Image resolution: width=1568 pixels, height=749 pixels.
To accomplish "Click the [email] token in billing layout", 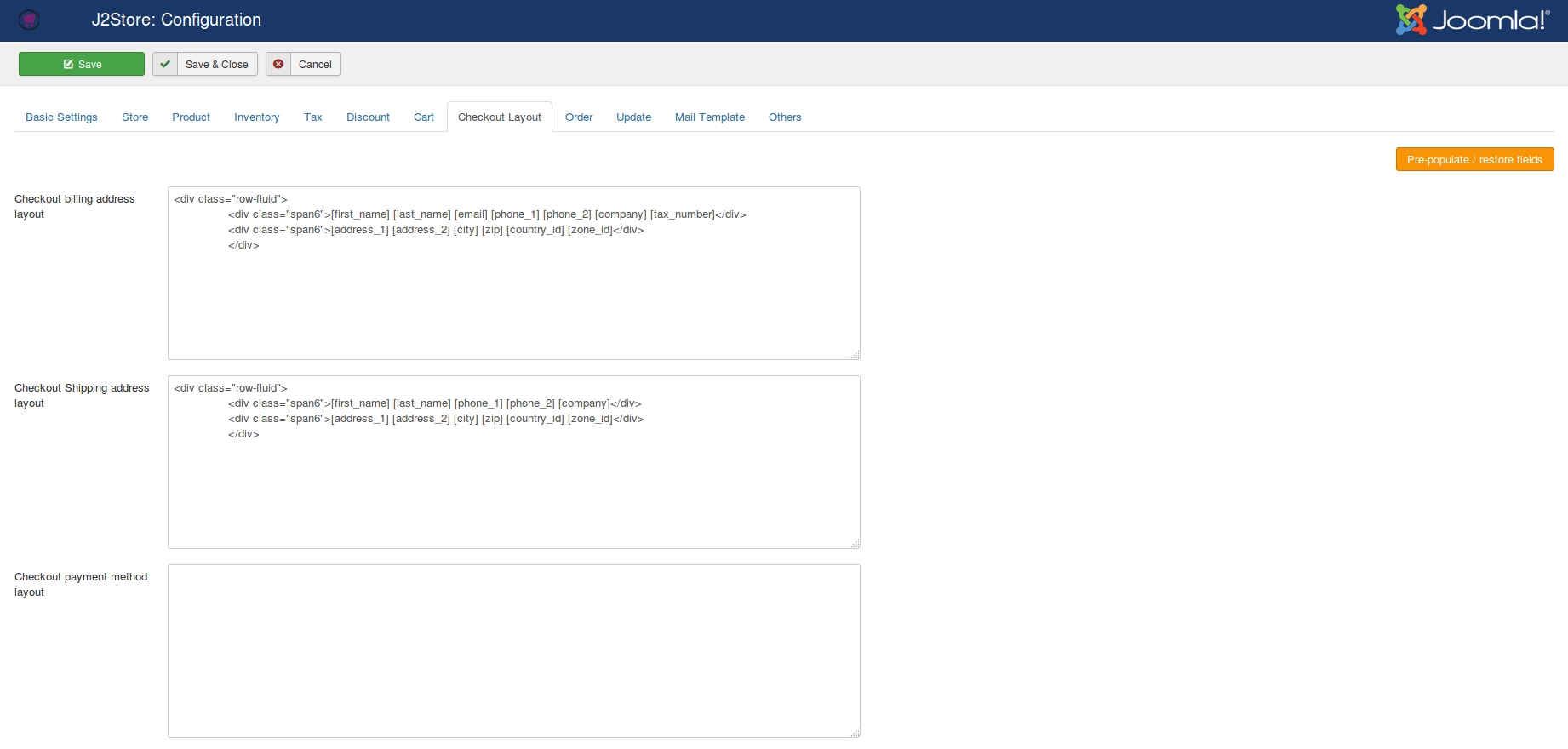I will point(471,214).
